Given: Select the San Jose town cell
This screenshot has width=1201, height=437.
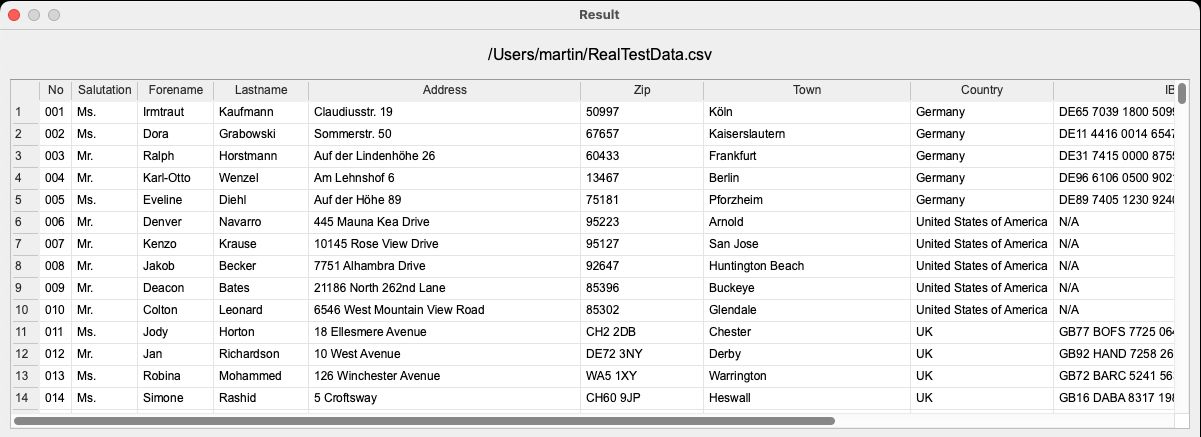Looking at the screenshot, I should click(x=806, y=244).
